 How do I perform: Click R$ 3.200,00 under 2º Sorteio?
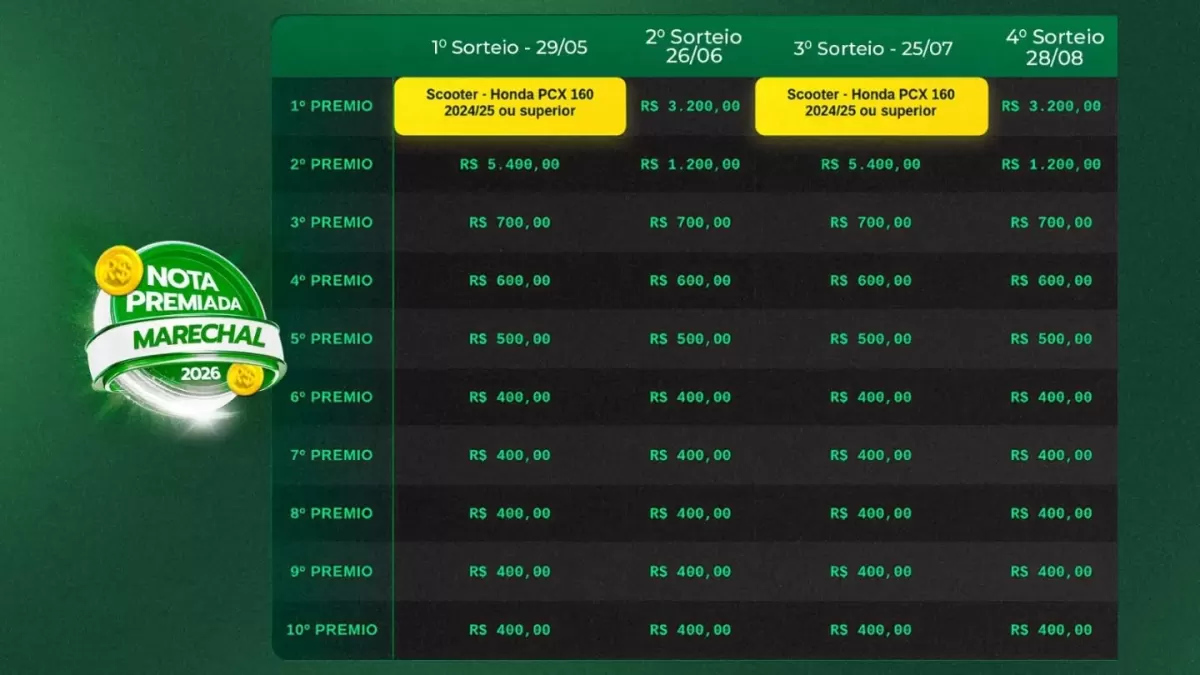690,106
